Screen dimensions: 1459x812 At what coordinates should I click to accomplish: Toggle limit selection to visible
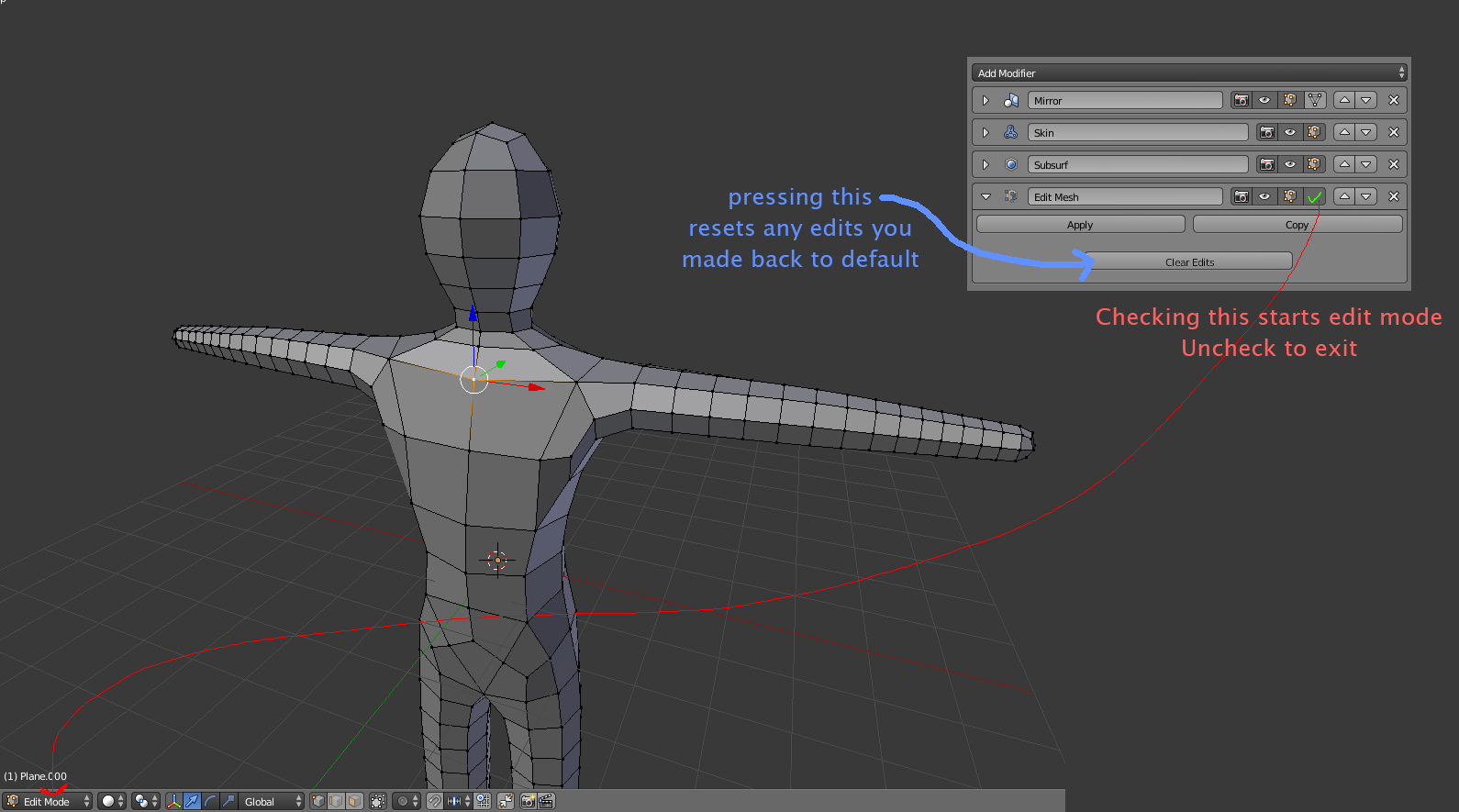(378, 801)
